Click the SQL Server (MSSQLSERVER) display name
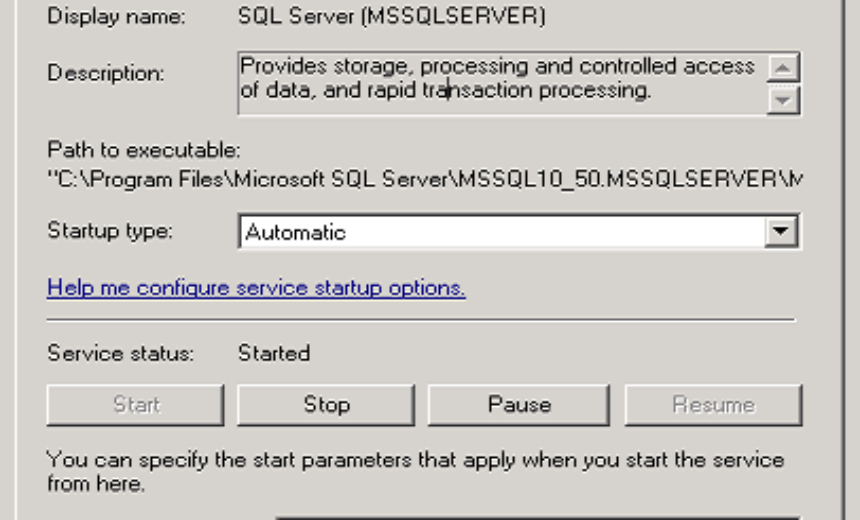The width and height of the screenshot is (860, 520). tap(392, 16)
